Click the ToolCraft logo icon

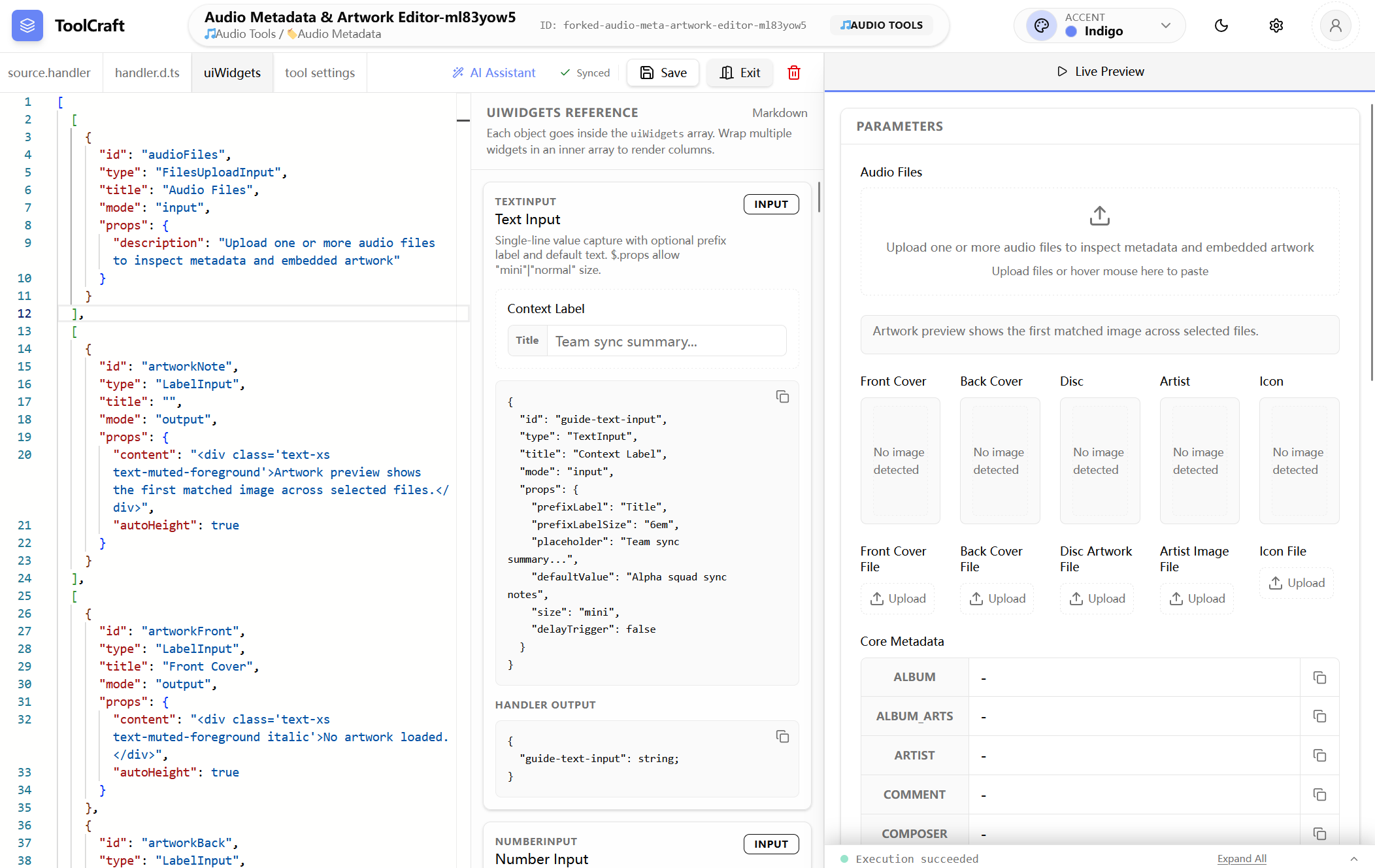tap(27, 25)
